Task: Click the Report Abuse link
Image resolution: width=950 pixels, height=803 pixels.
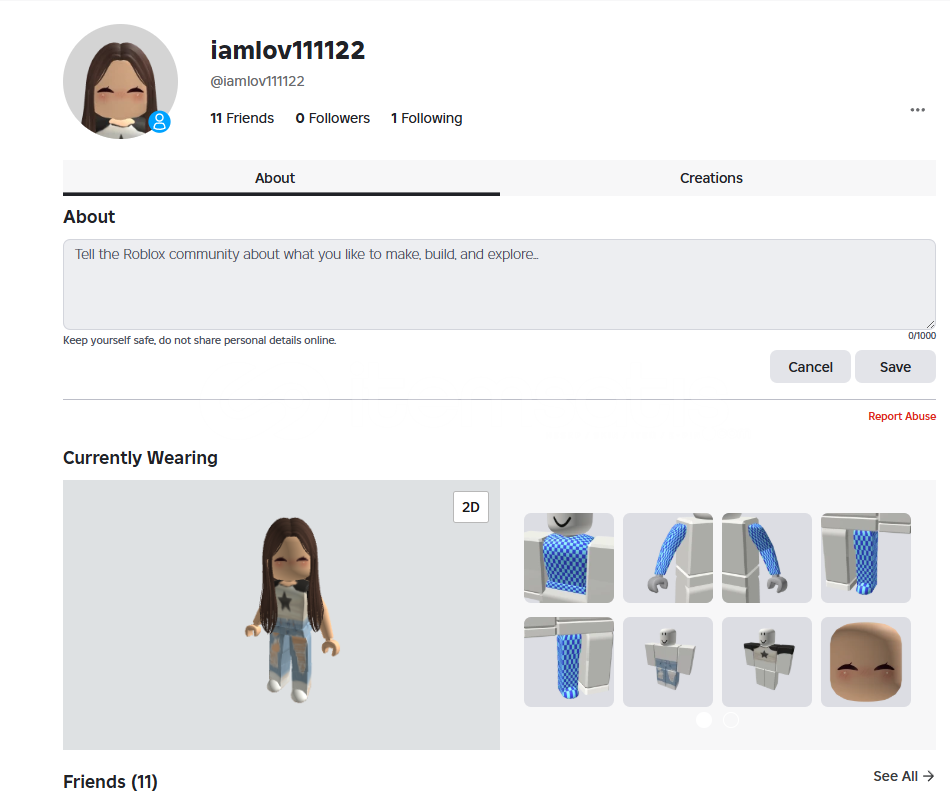Action: (902, 416)
